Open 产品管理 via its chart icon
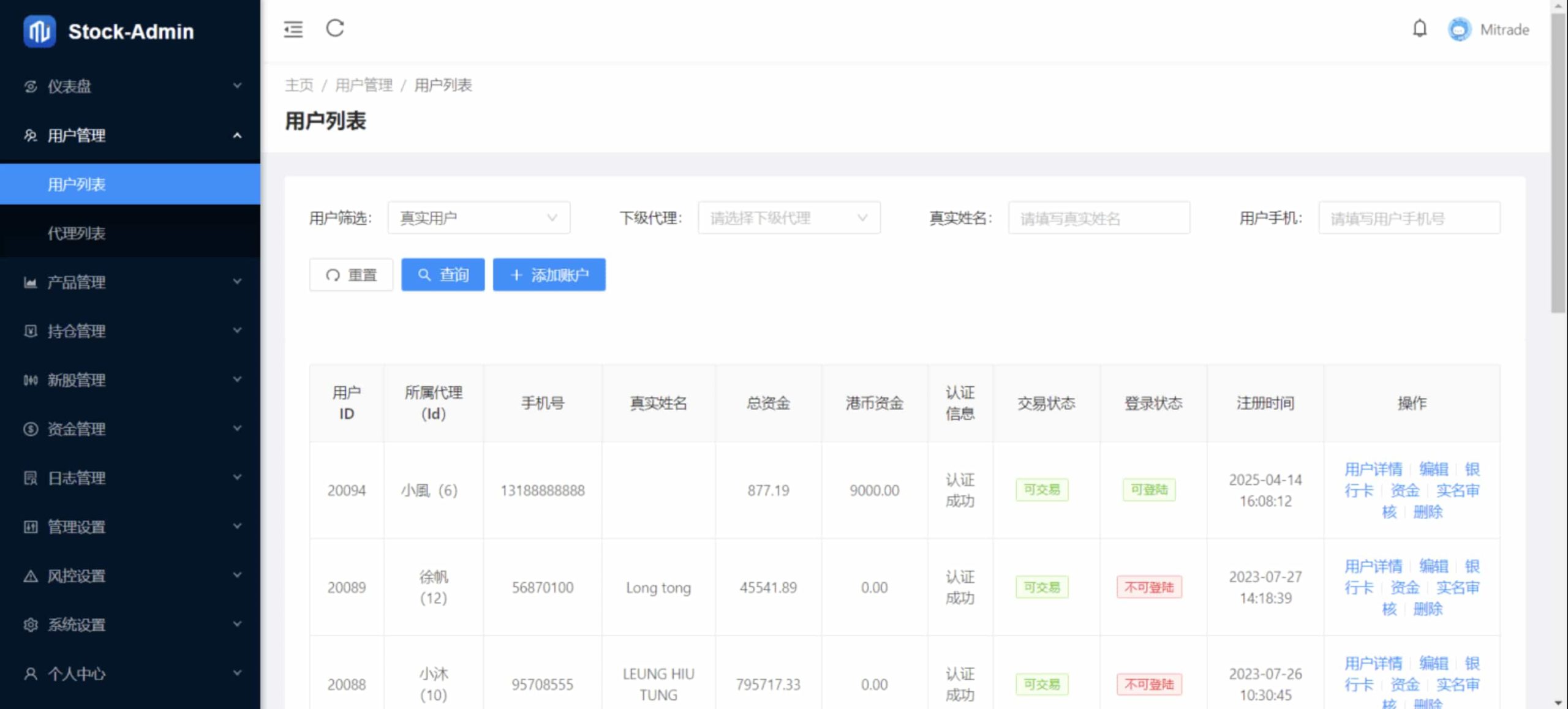 pos(30,282)
